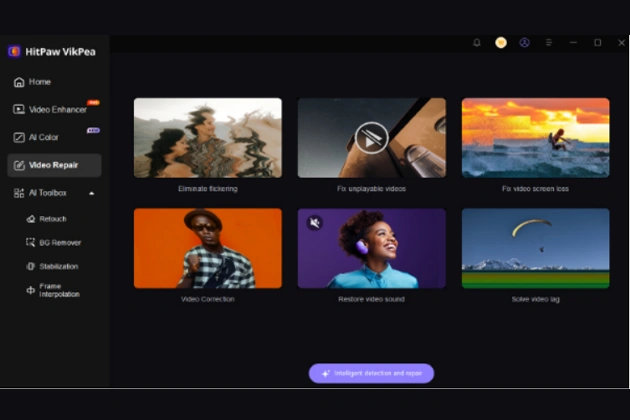Image resolution: width=630 pixels, height=420 pixels.
Task: Click the "Eliminate flickering" caption
Action: [208, 189]
